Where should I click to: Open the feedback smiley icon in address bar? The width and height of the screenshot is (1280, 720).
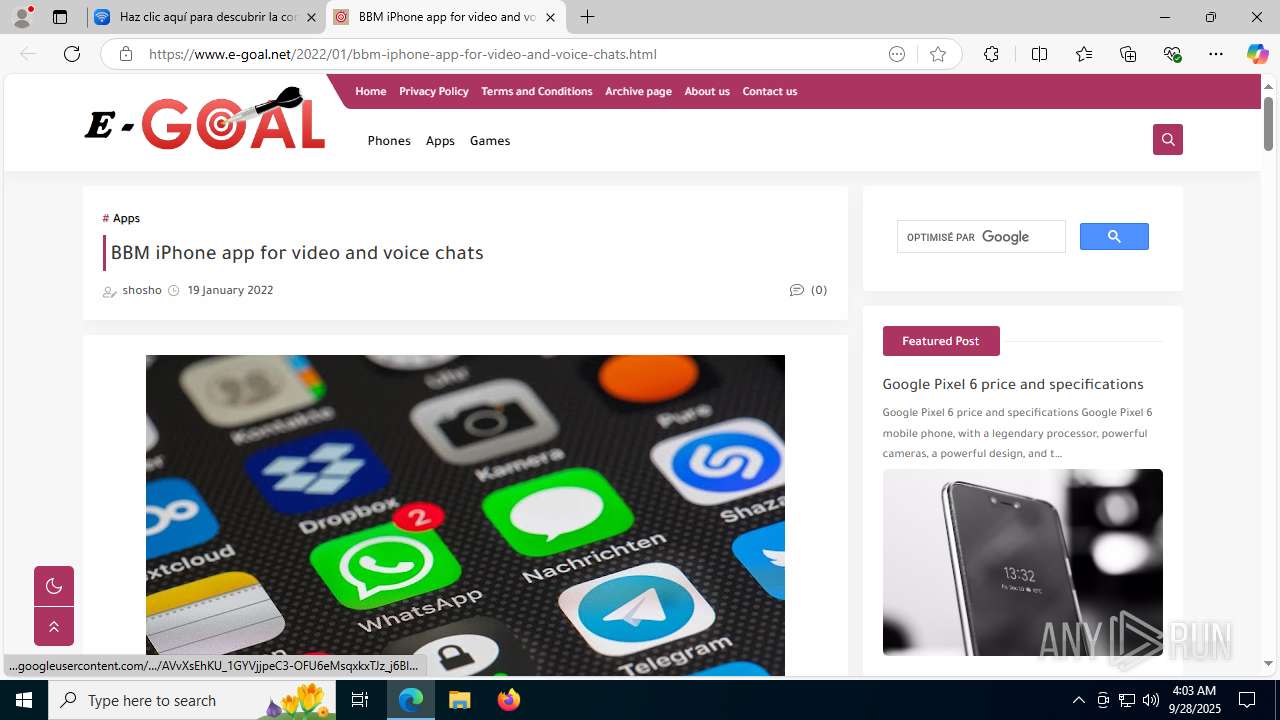[x=897, y=54]
